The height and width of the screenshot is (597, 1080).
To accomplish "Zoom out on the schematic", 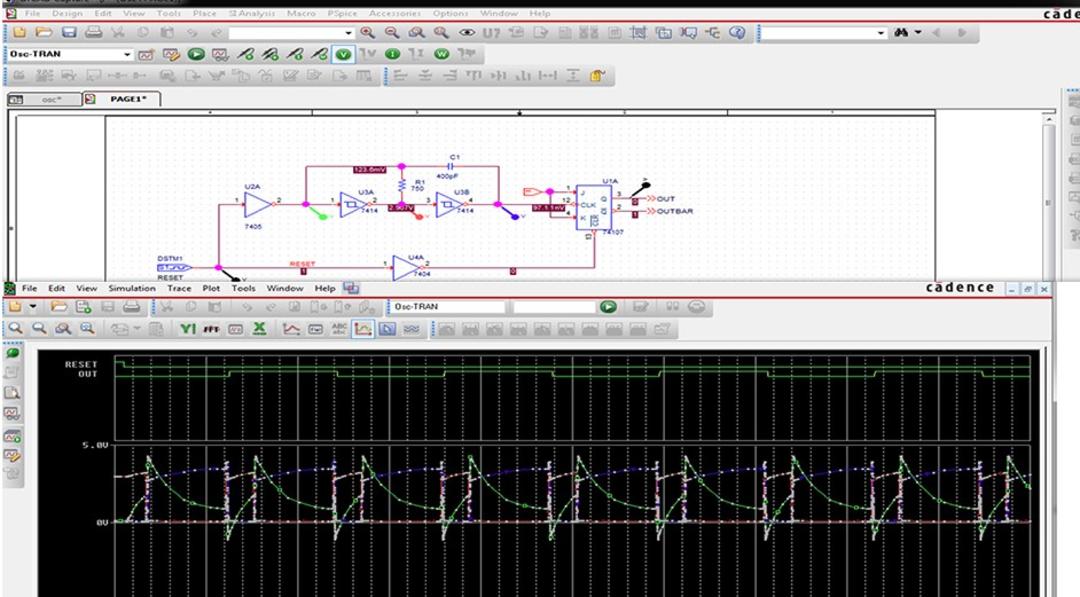I will point(392,32).
